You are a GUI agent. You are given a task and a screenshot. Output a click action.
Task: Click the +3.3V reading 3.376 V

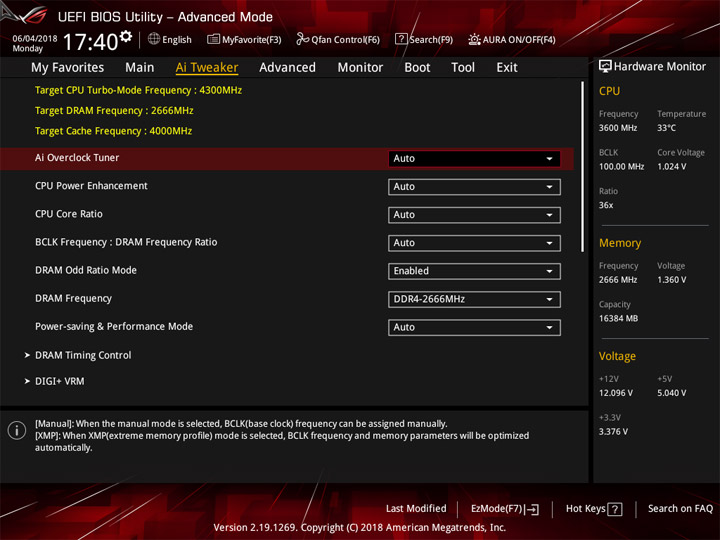click(613, 432)
